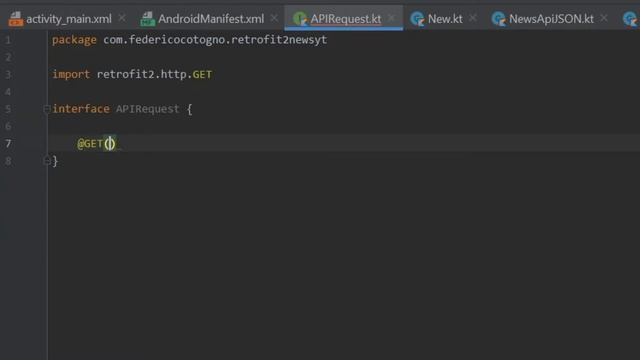Close the New.kt tab

(x=473, y=18)
